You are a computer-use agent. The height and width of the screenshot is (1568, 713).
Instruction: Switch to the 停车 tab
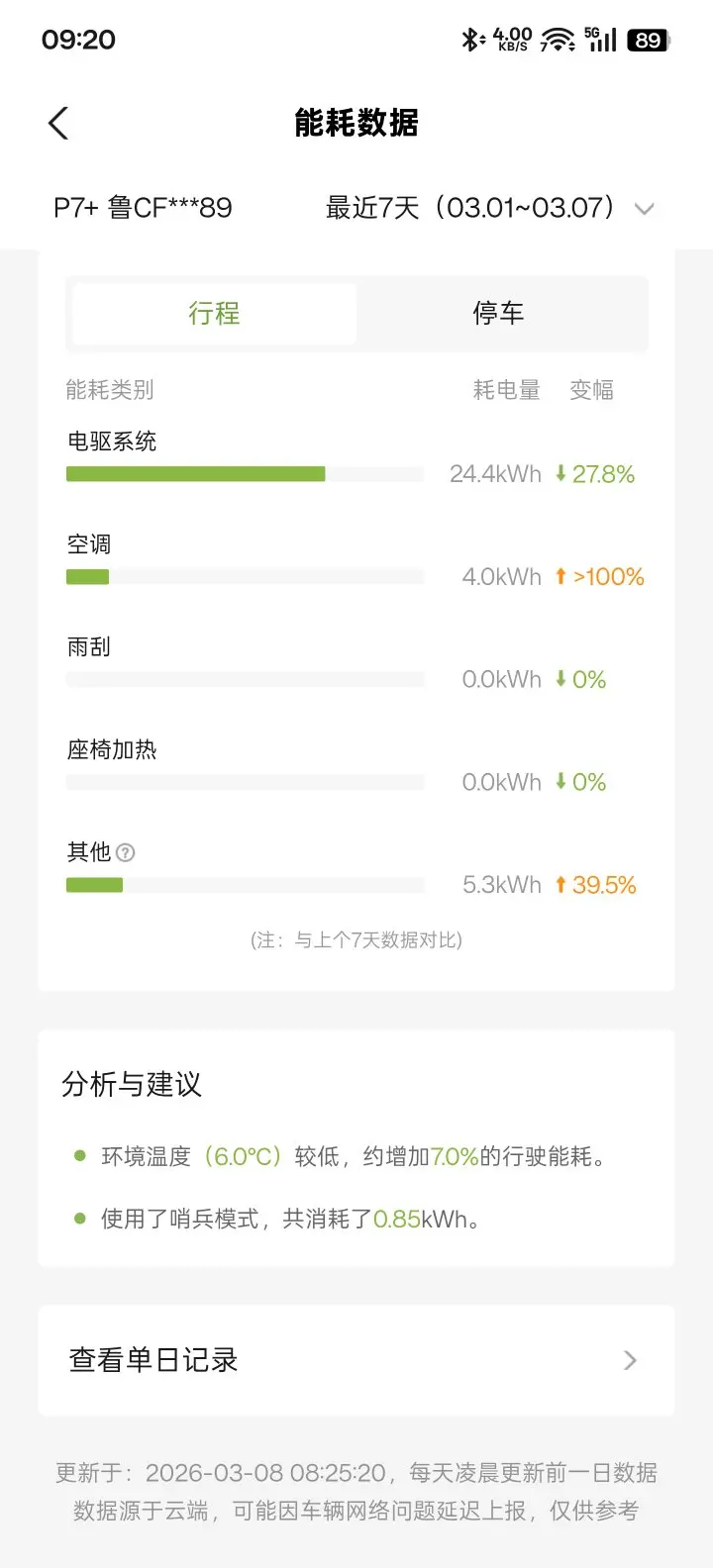coord(498,314)
